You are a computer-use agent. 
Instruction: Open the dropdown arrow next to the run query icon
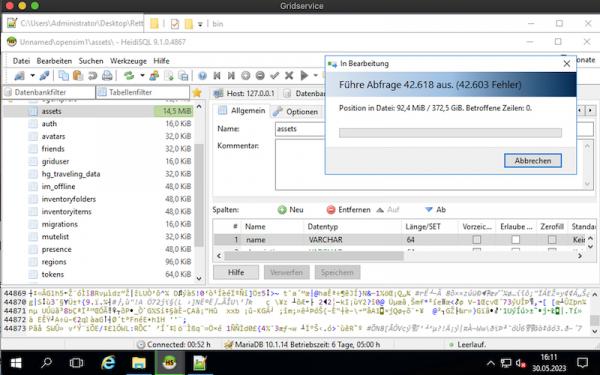(315, 75)
